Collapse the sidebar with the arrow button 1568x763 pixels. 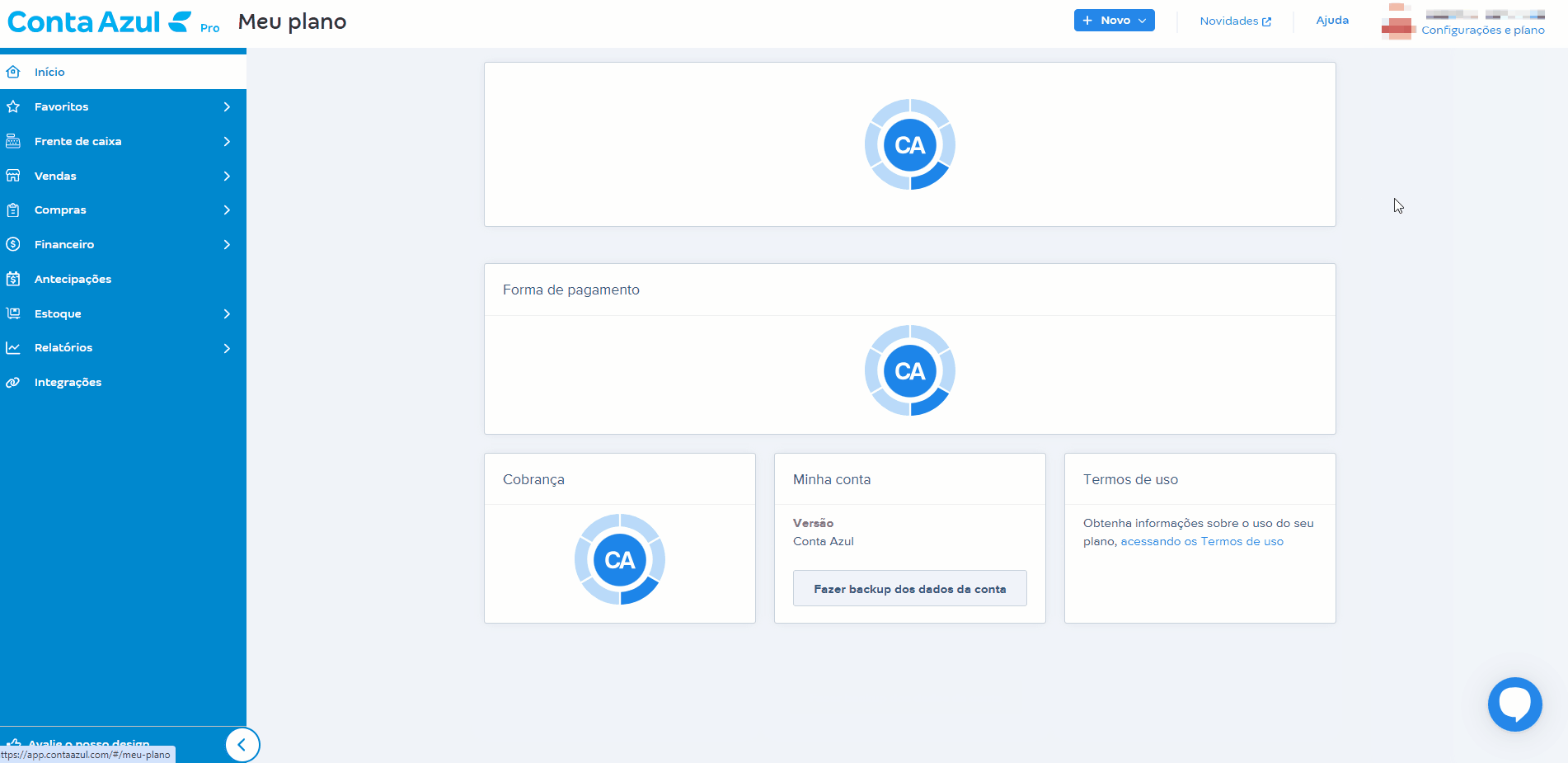tap(242, 745)
